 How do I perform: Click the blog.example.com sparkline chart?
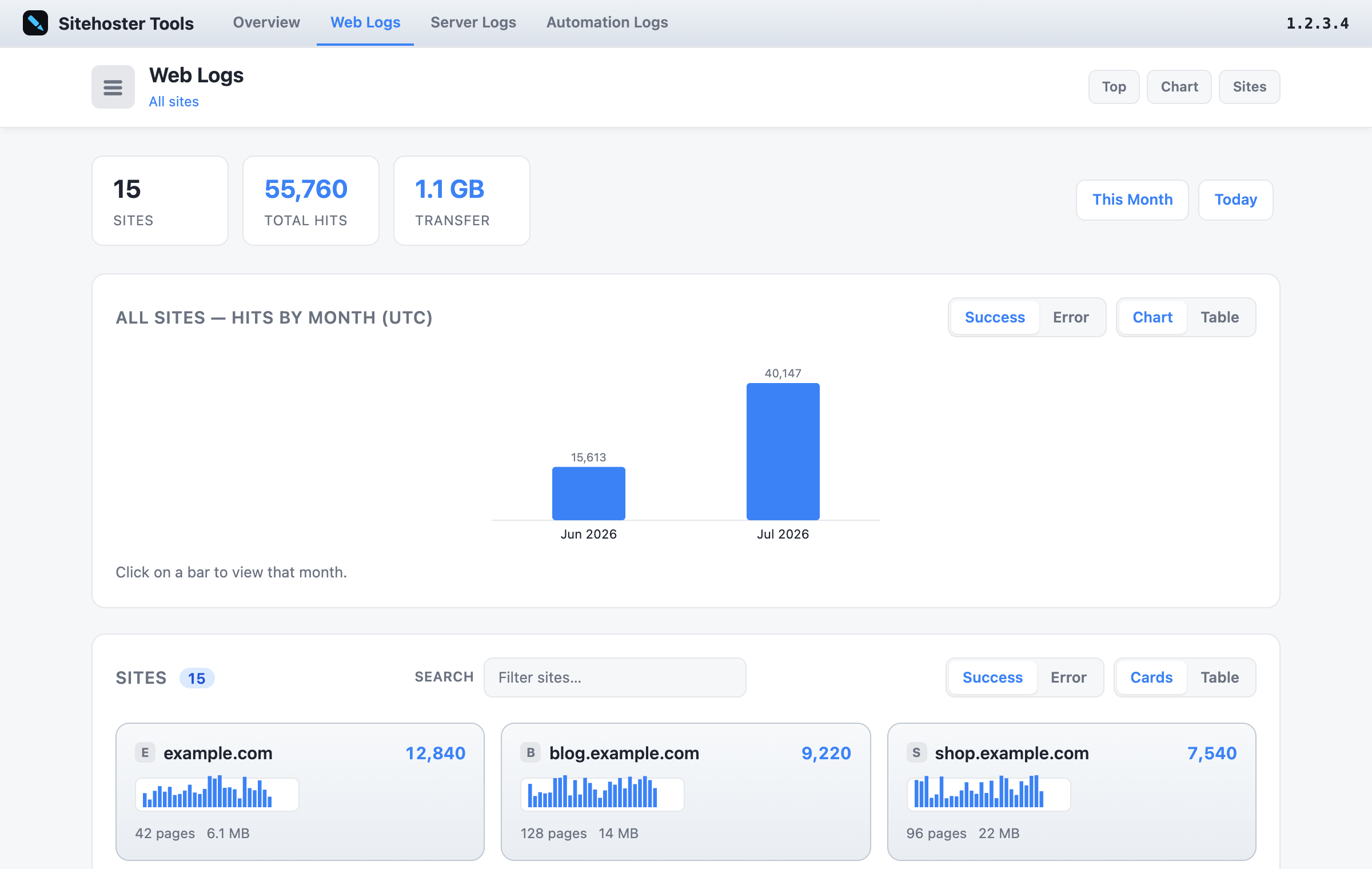(x=603, y=794)
